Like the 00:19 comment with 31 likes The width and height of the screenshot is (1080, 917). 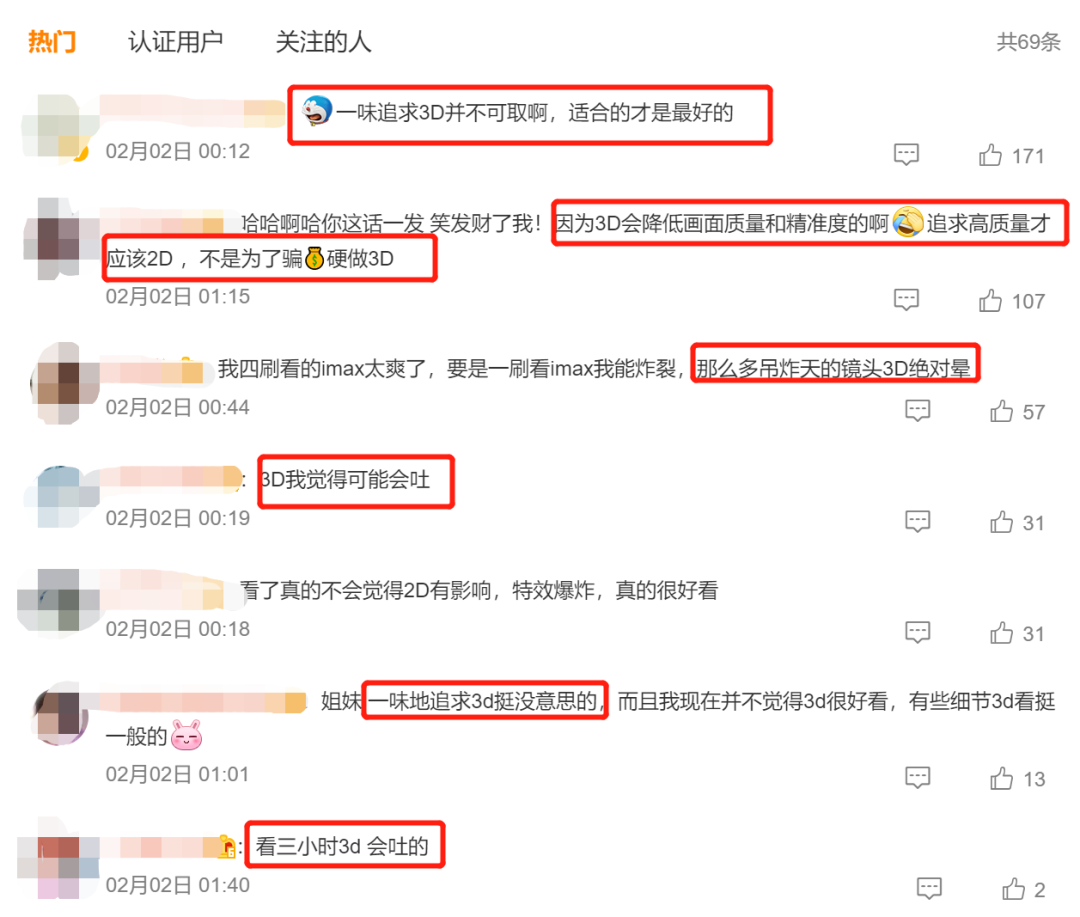(1001, 522)
